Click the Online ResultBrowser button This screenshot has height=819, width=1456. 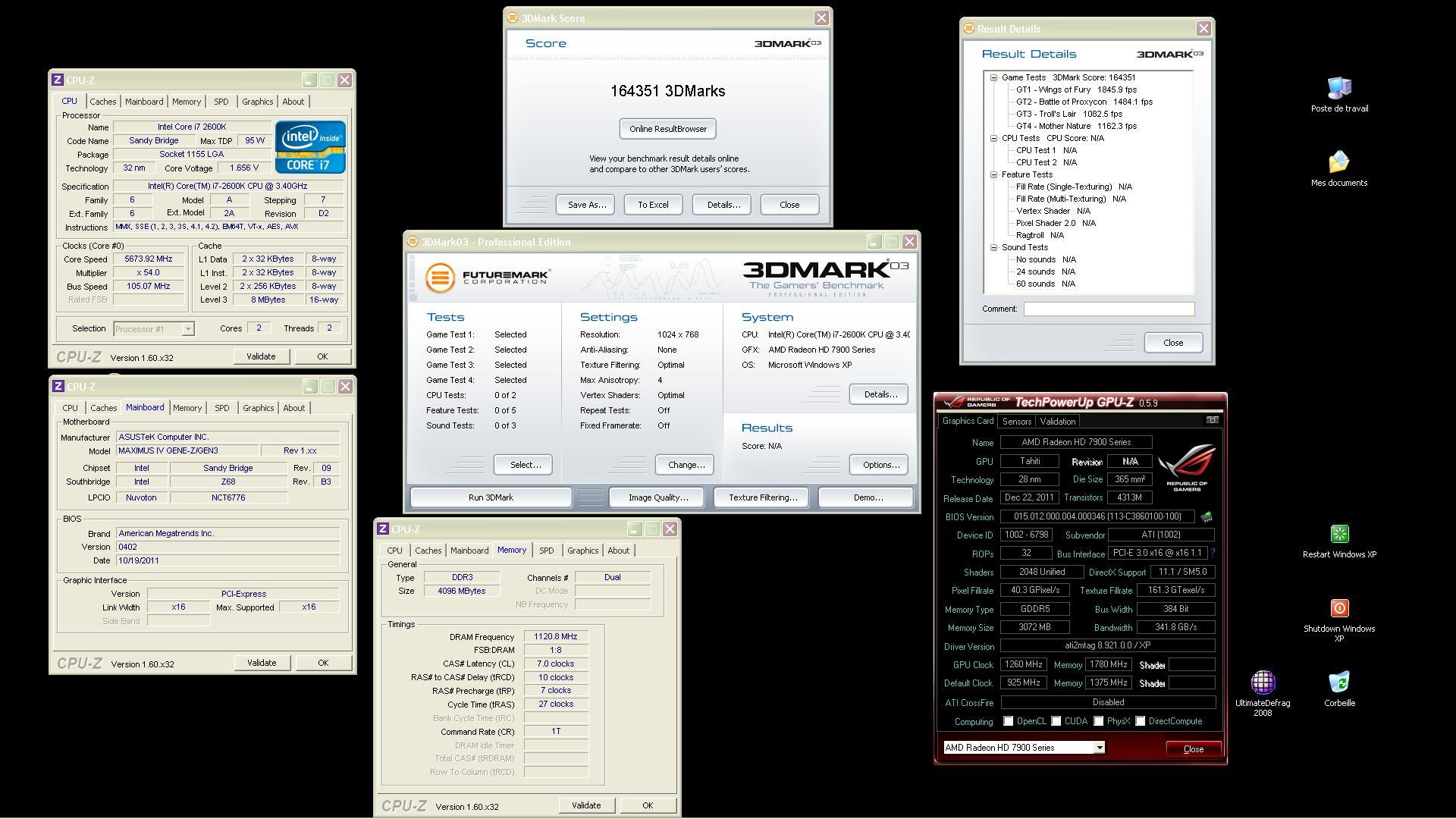pos(668,129)
